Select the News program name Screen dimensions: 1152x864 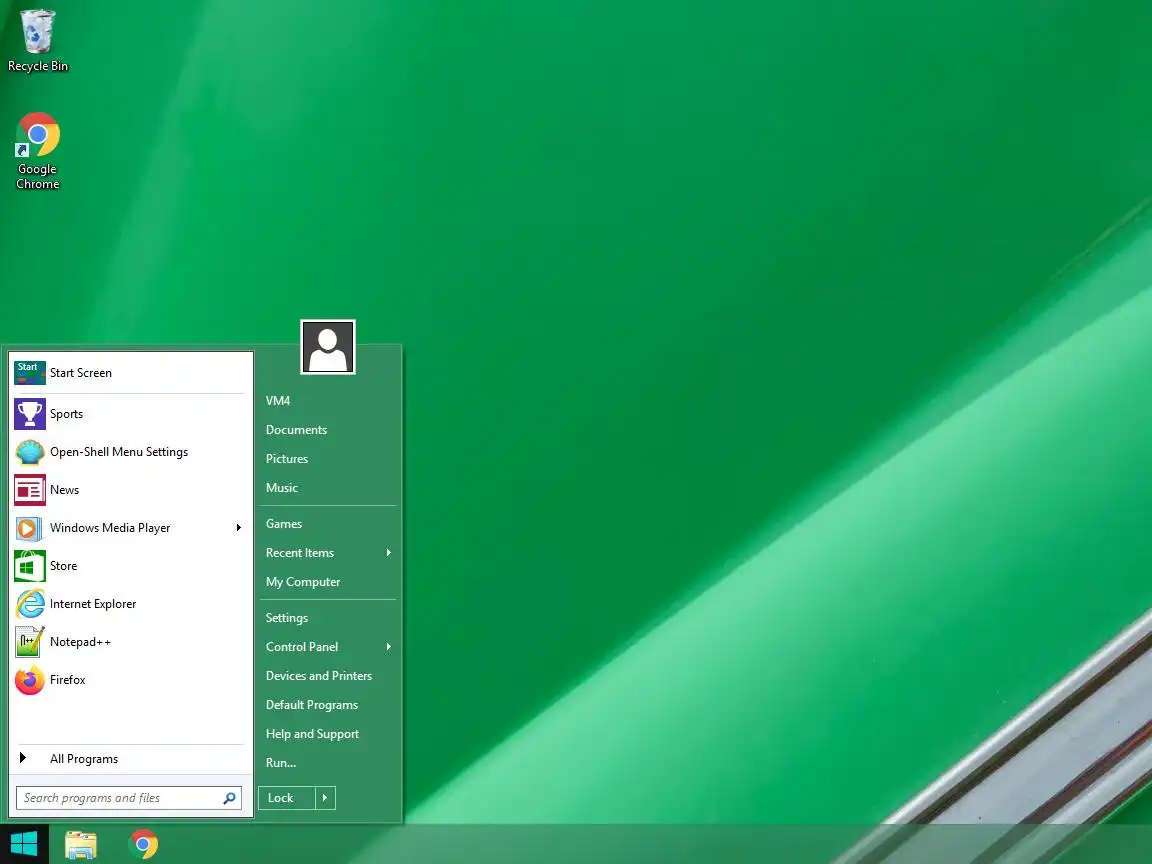click(64, 490)
